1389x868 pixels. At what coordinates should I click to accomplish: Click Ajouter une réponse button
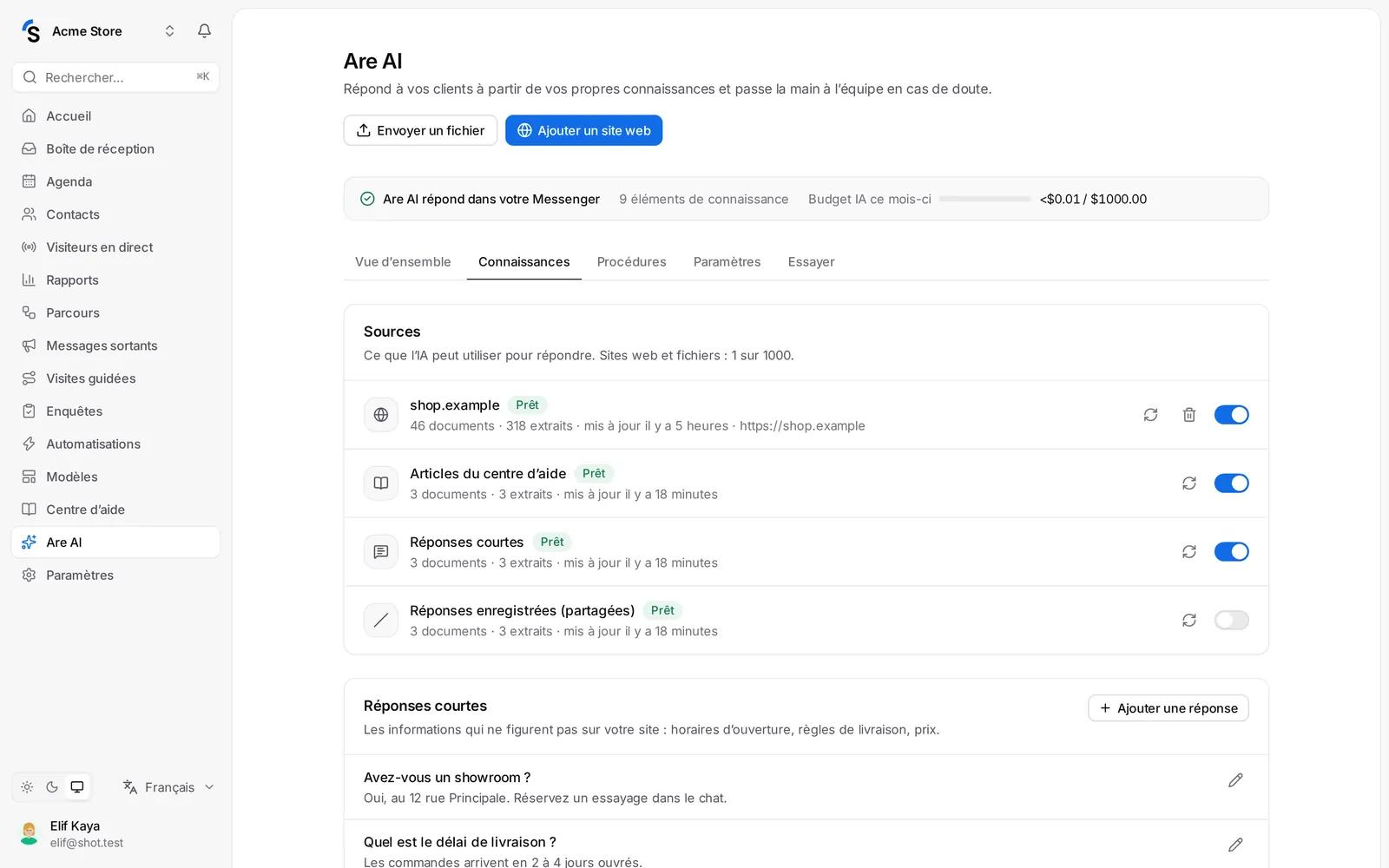(1168, 708)
